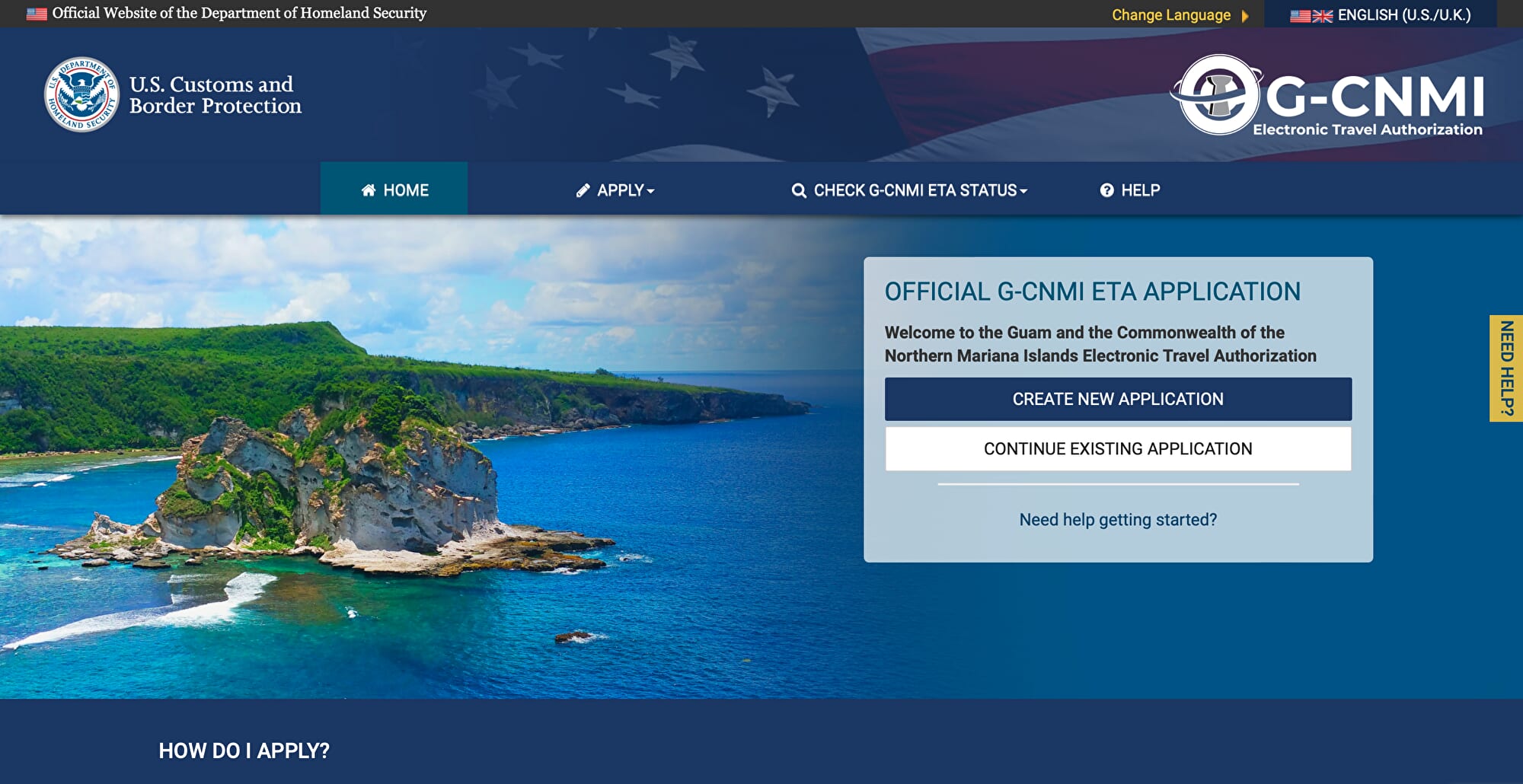Click the magnifying glass icon for ETA status

(798, 190)
